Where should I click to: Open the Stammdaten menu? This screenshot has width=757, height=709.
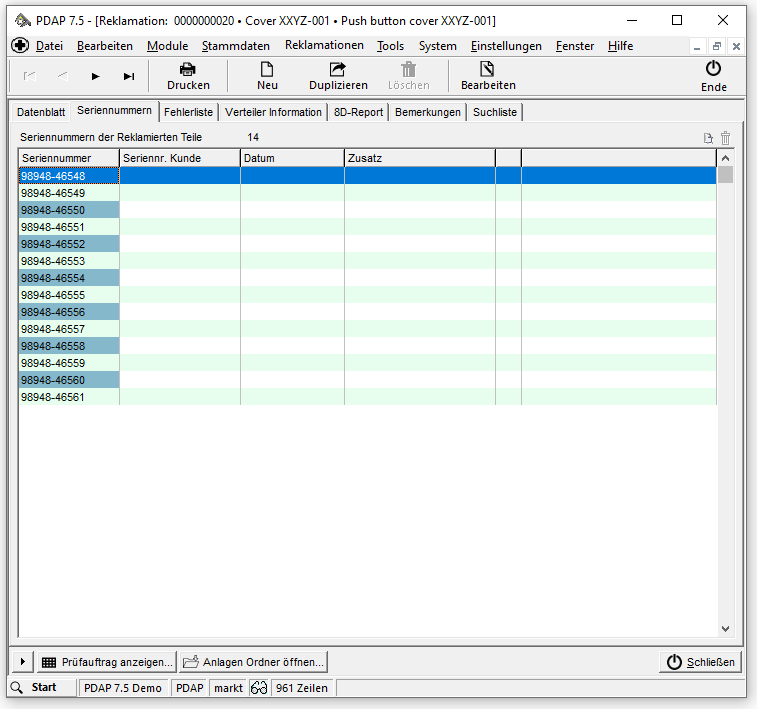(236, 46)
